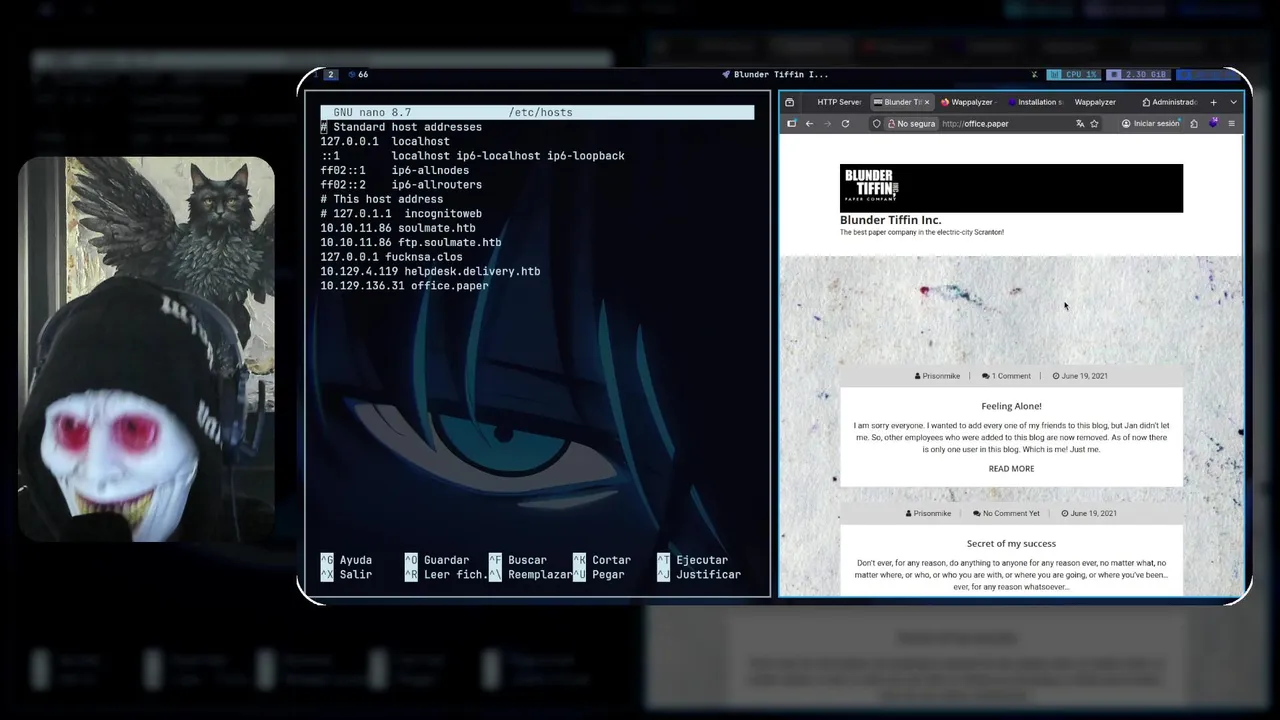
Task: Click the 66 indicator in top bar
Action: point(358,74)
